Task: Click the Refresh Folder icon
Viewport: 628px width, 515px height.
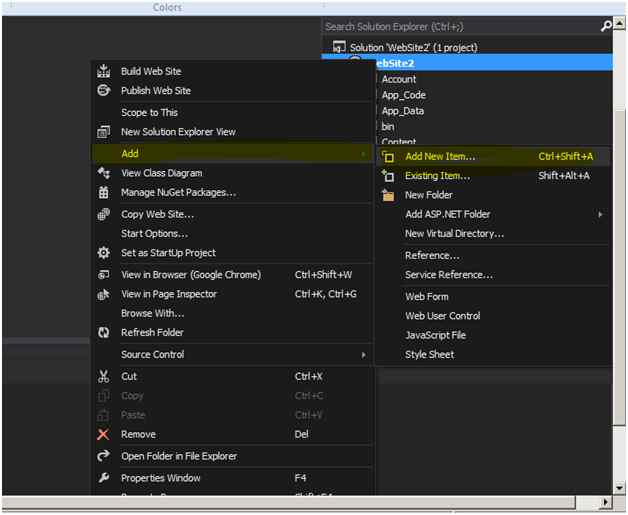Action: click(102, 333)
